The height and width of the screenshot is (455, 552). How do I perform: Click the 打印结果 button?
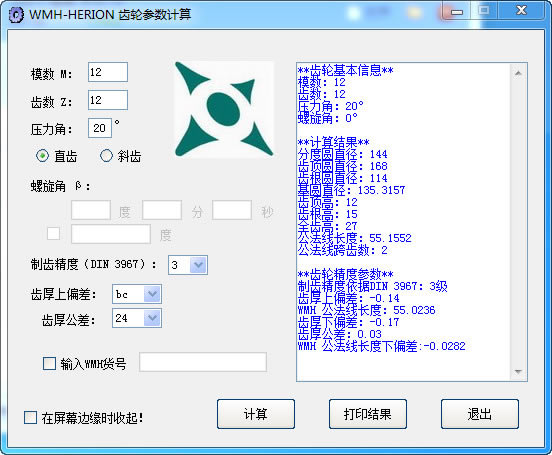point(368,414)
